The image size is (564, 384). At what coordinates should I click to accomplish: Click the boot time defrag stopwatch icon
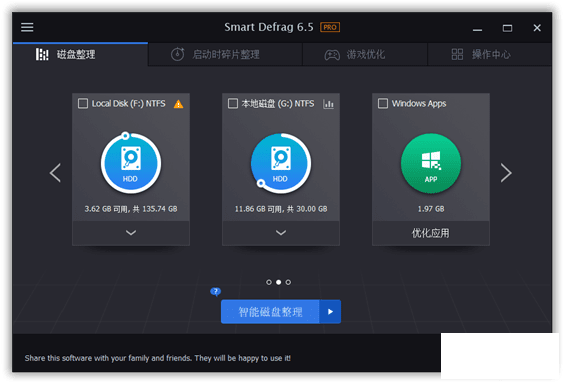coord(177,54)
